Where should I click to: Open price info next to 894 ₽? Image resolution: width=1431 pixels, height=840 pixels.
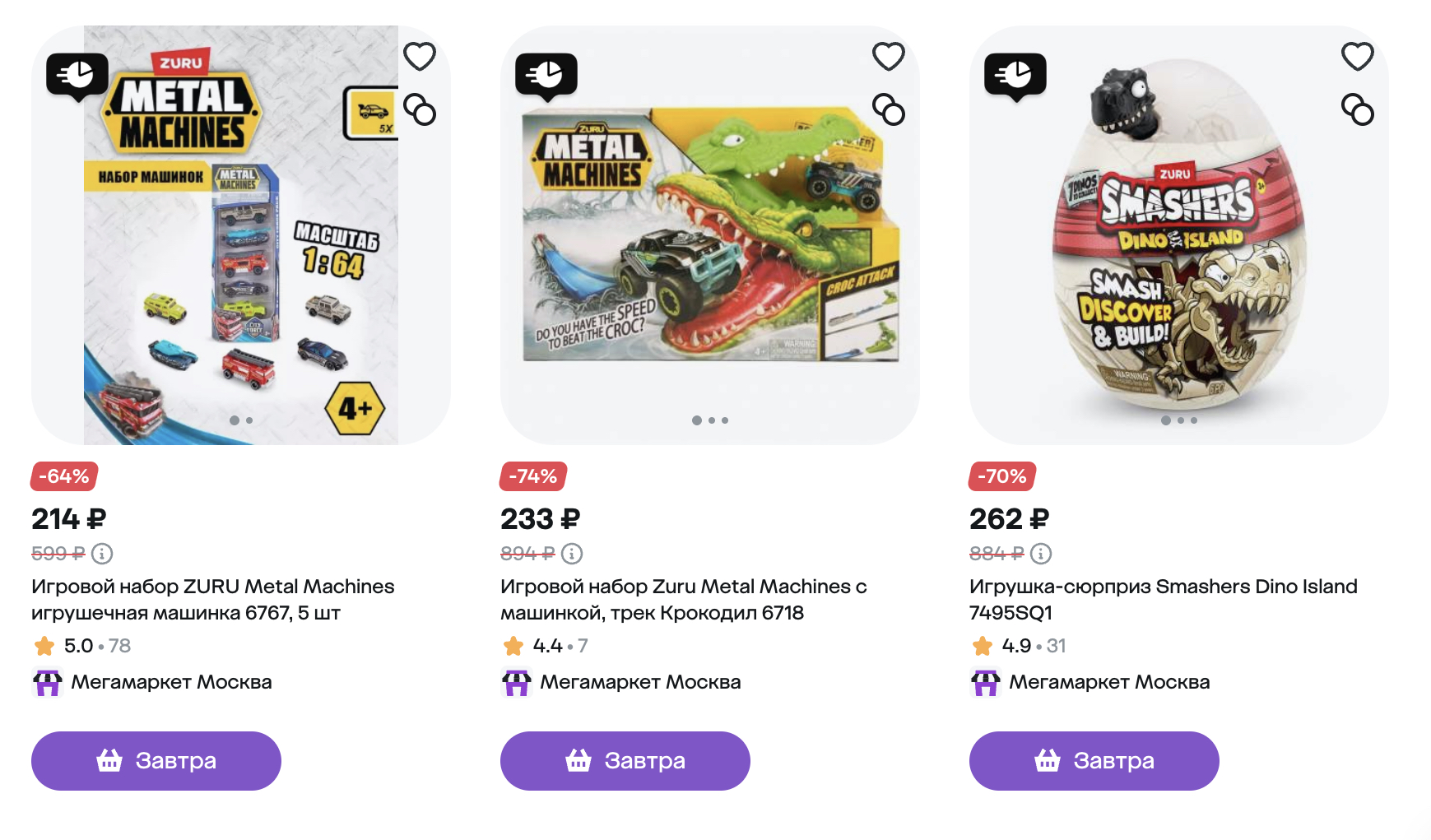coord(572,554)
